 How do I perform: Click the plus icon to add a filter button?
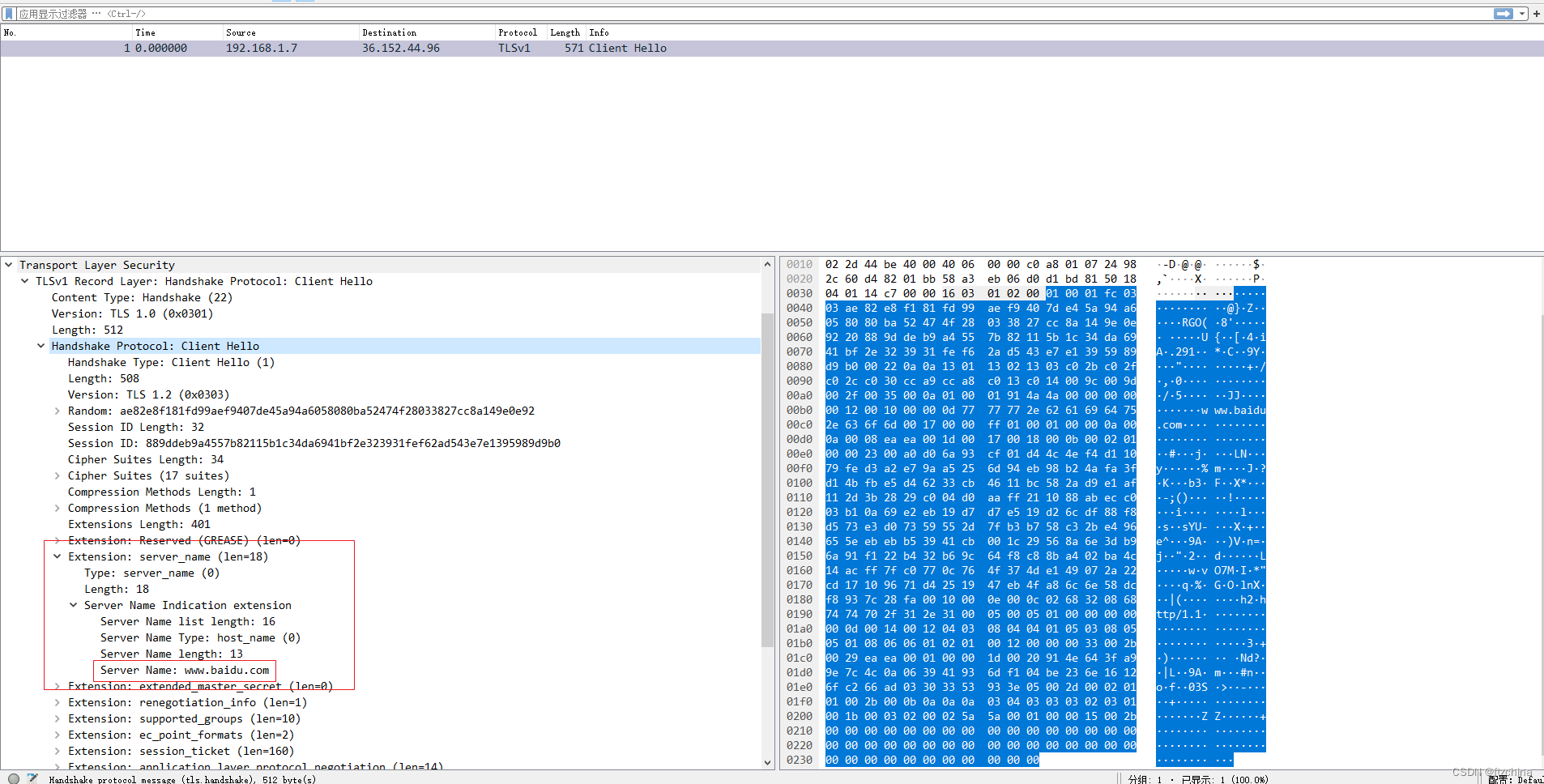coord(1537,13)
